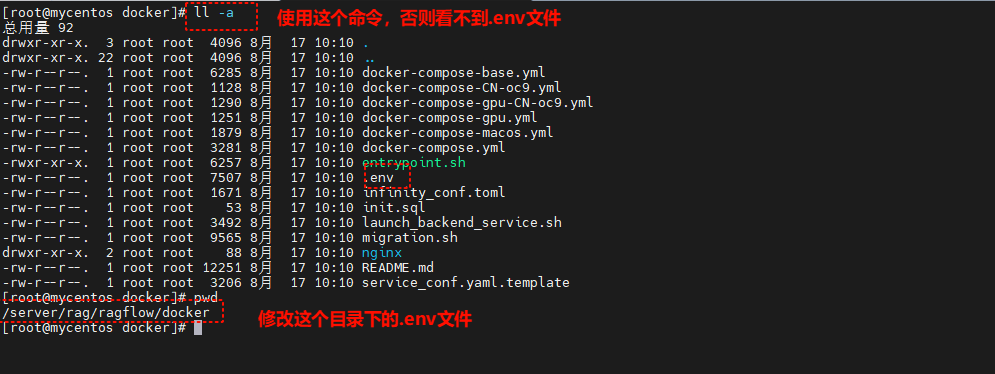The height and width of the screenshot is (374, 995).
Task: Select the docker-compose-gpu.yml filename
Action: [x=449, y=117]
